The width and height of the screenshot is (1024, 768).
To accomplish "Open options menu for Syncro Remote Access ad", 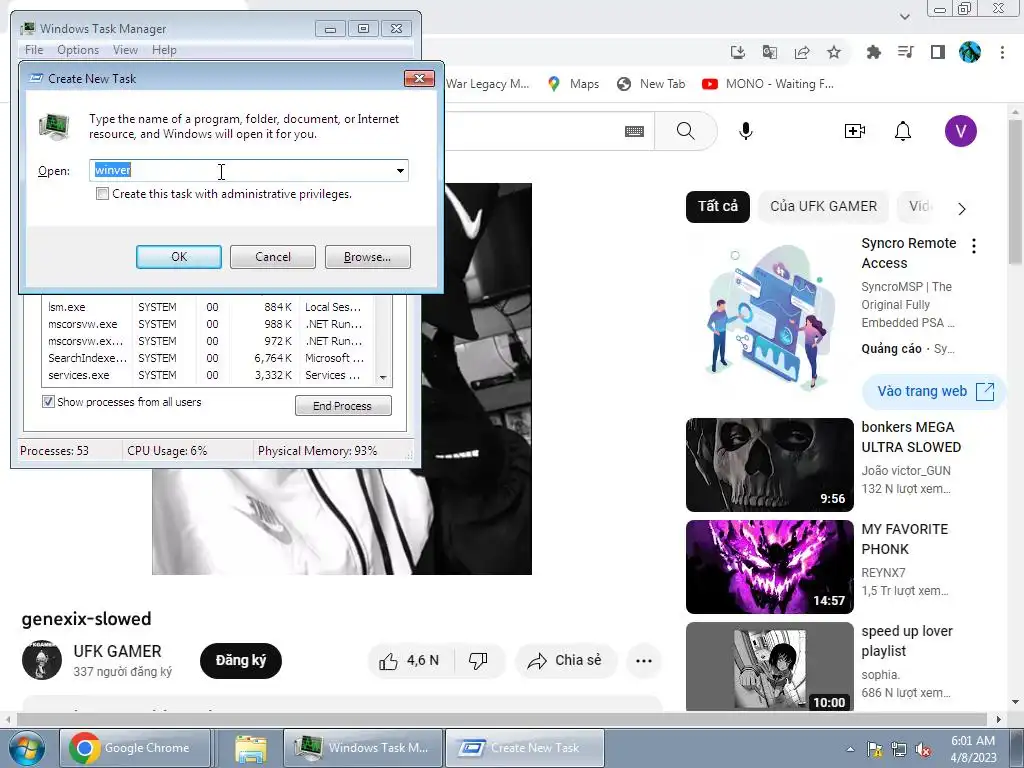I will click(x=974, y=246).
